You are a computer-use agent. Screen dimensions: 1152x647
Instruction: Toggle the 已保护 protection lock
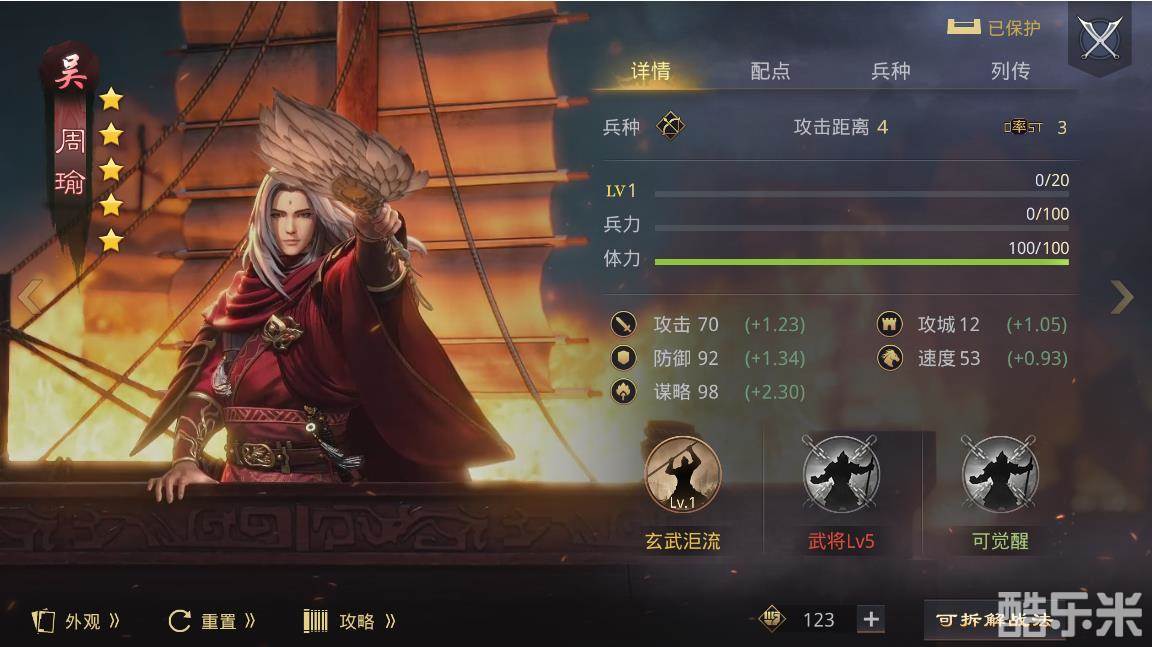coord(993,28)
